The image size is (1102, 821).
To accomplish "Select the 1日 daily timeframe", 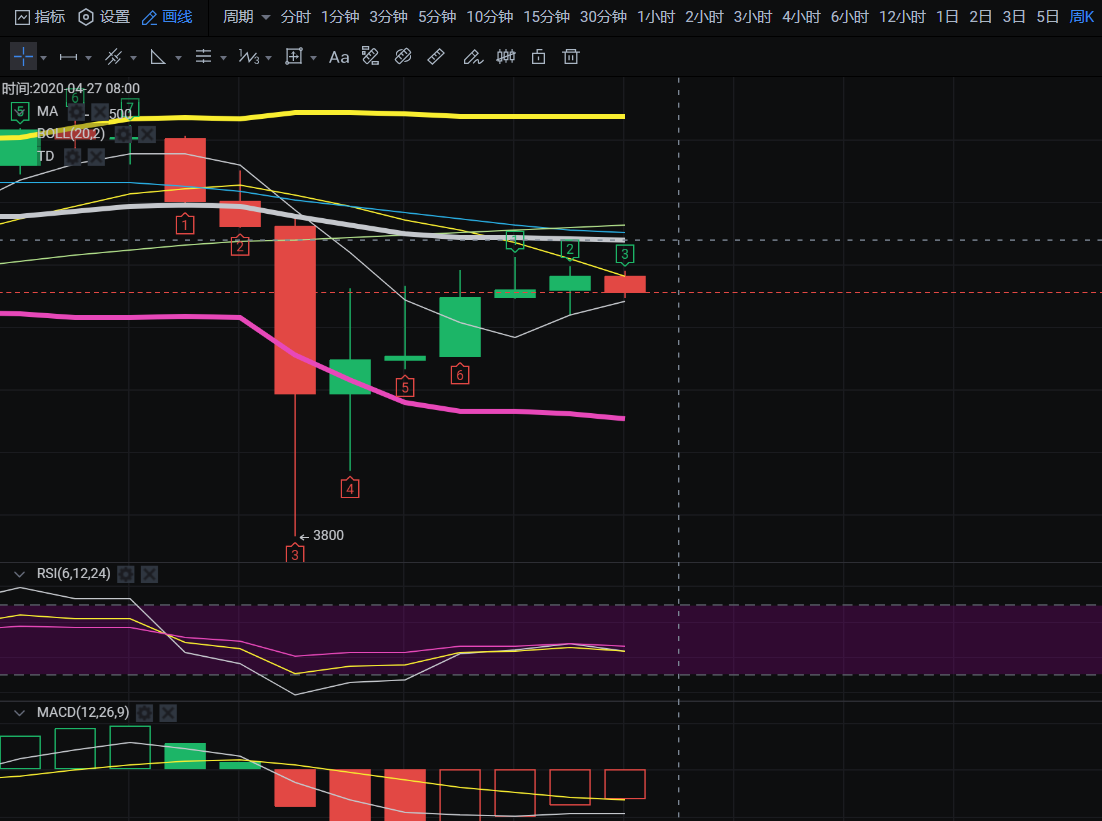I will 946,17.
